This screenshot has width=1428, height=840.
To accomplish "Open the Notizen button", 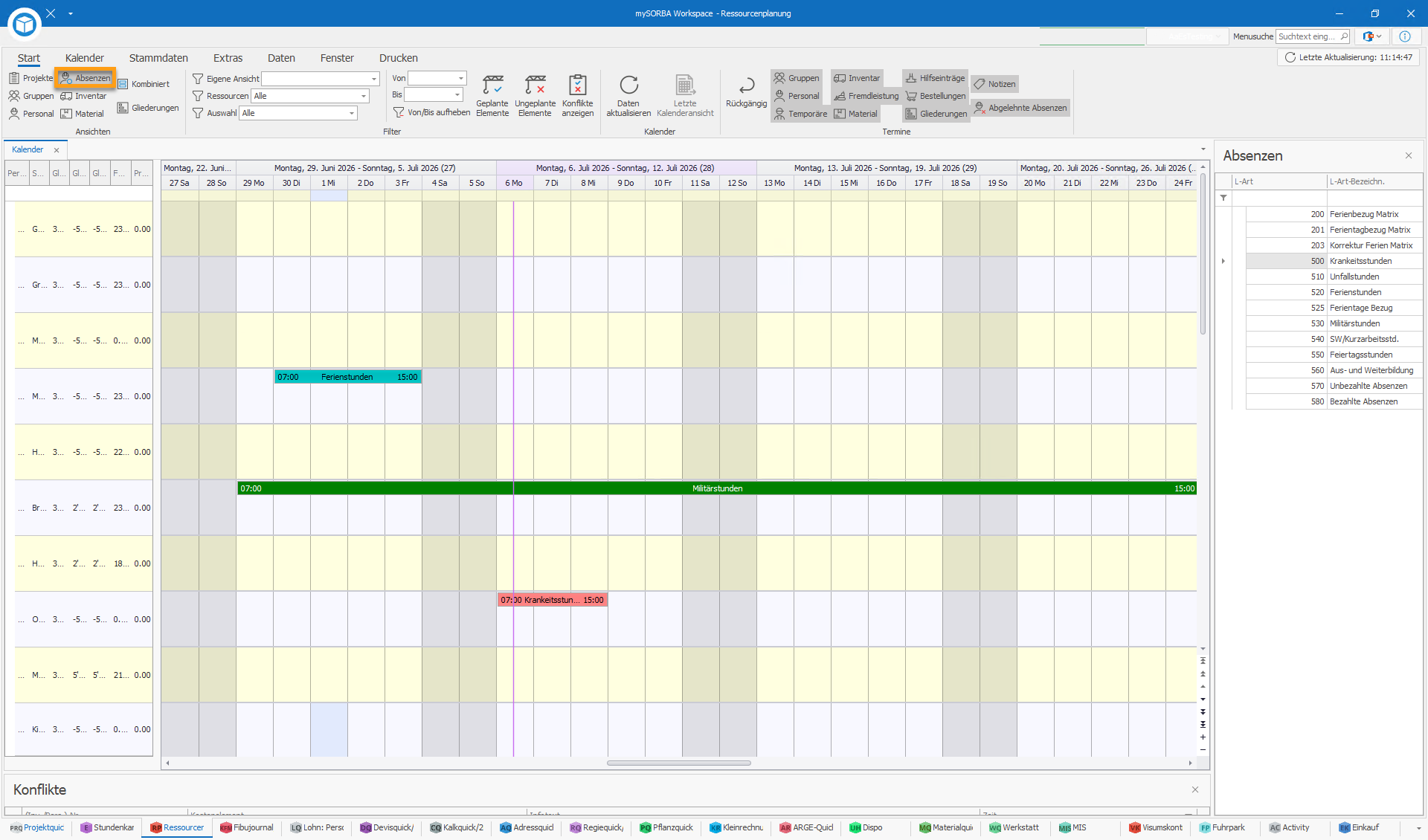I will coord(994,84).
